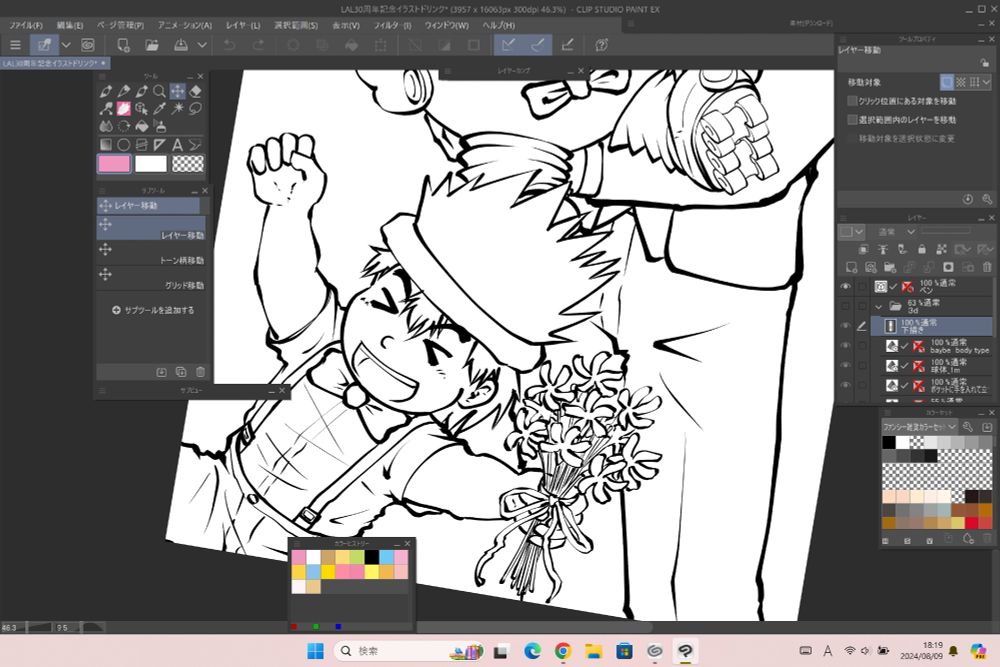Click the Undo arrow
The image size is (1000, 667).
230,45
